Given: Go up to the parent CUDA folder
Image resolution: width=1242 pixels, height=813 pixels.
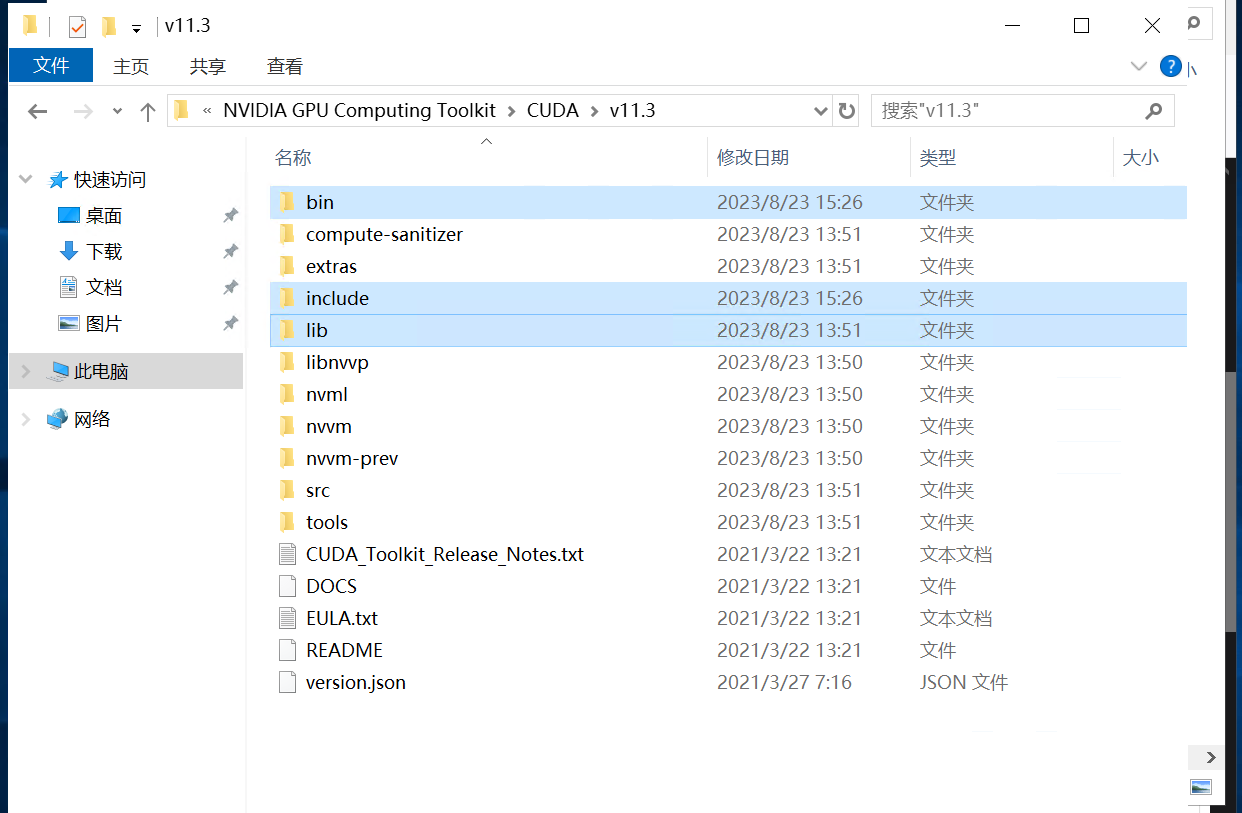Looking at the screenshot, I should (147, 111).
